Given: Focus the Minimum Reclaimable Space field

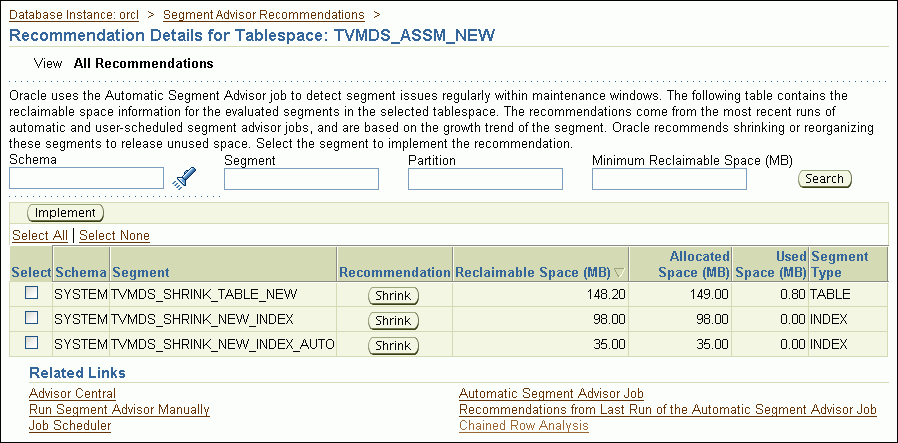Looking at the screenshot, I should pos(669,179).
